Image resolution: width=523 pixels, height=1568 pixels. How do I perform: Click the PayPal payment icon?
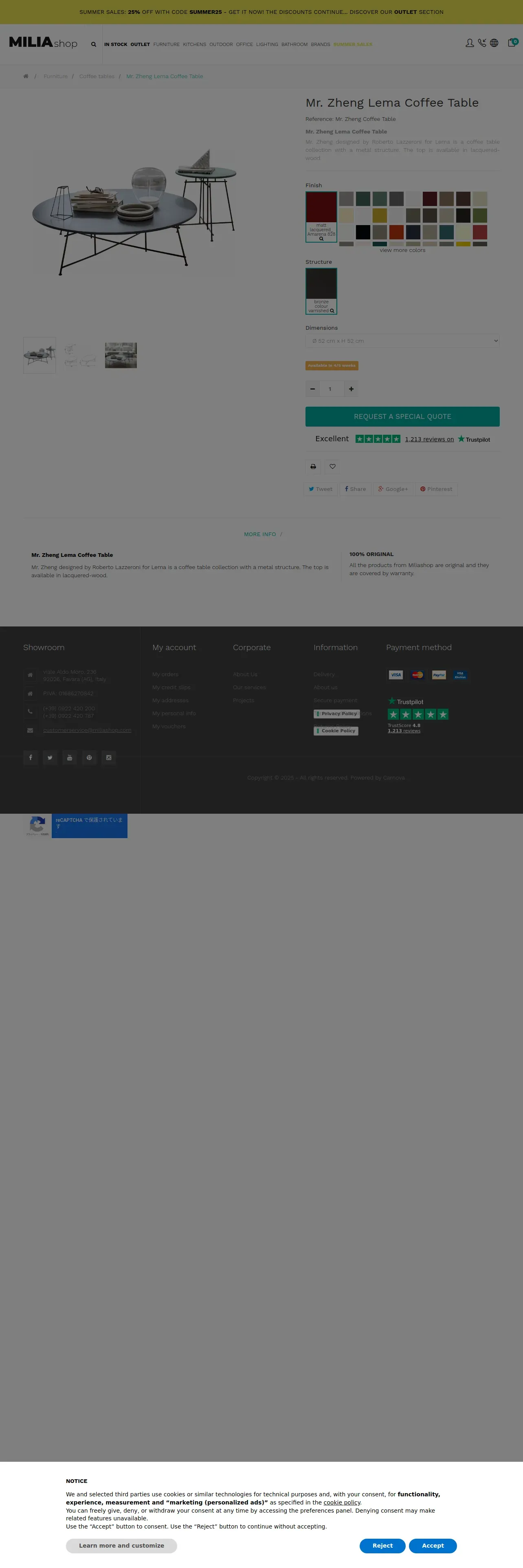(439, 675)
